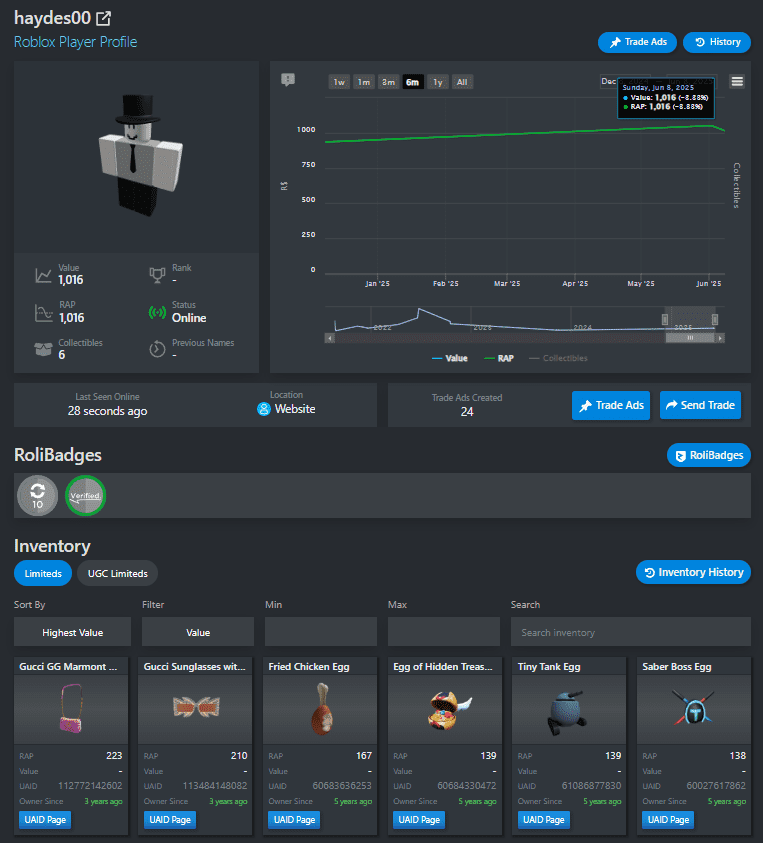Click the Collectibles box icon
763x843 pixels.
[x=44, y=349]
